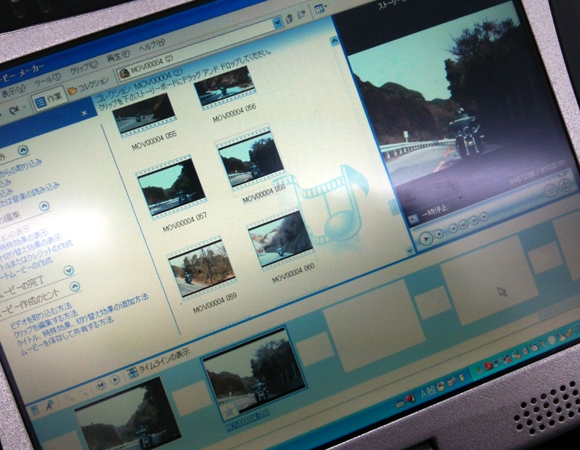
Task: Open the 再生(P) menu
Action: (118, 56)
